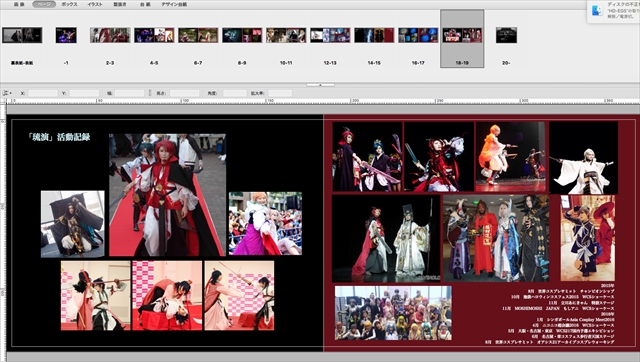The image size is (640, 362).
Task: Select the 「琉演」活動記録 title text
Action: (x=58, y=137)
